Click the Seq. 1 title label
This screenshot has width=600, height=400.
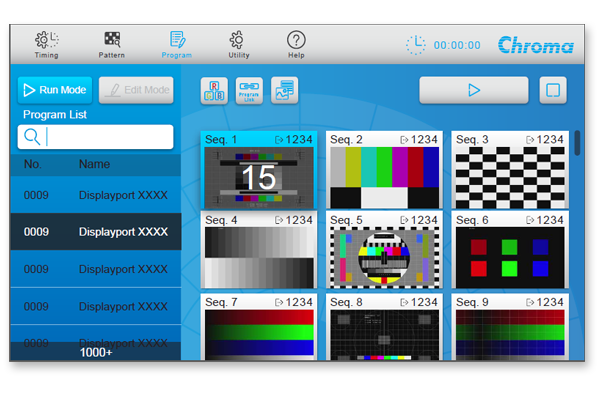221,139
